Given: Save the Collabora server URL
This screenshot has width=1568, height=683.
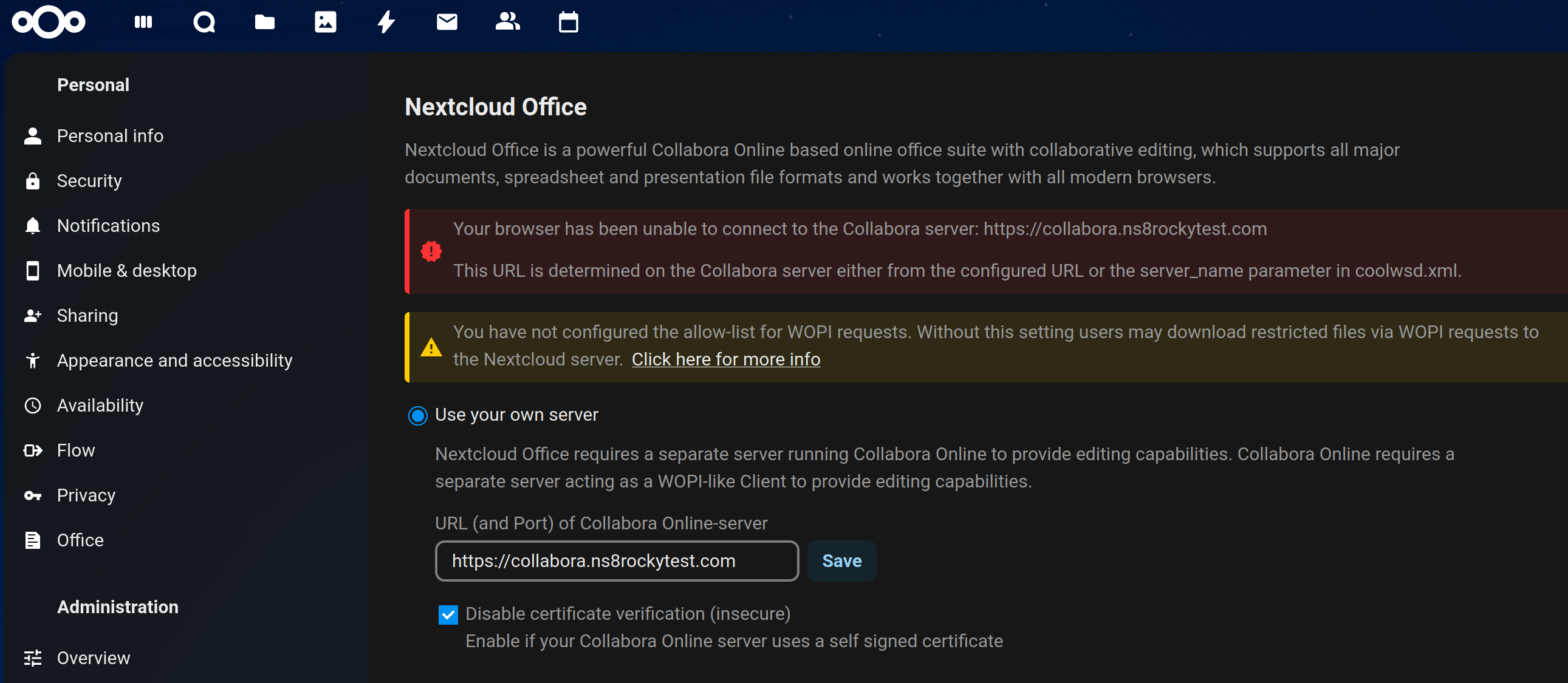Looking at the screenshot, I should pos(842,561).
